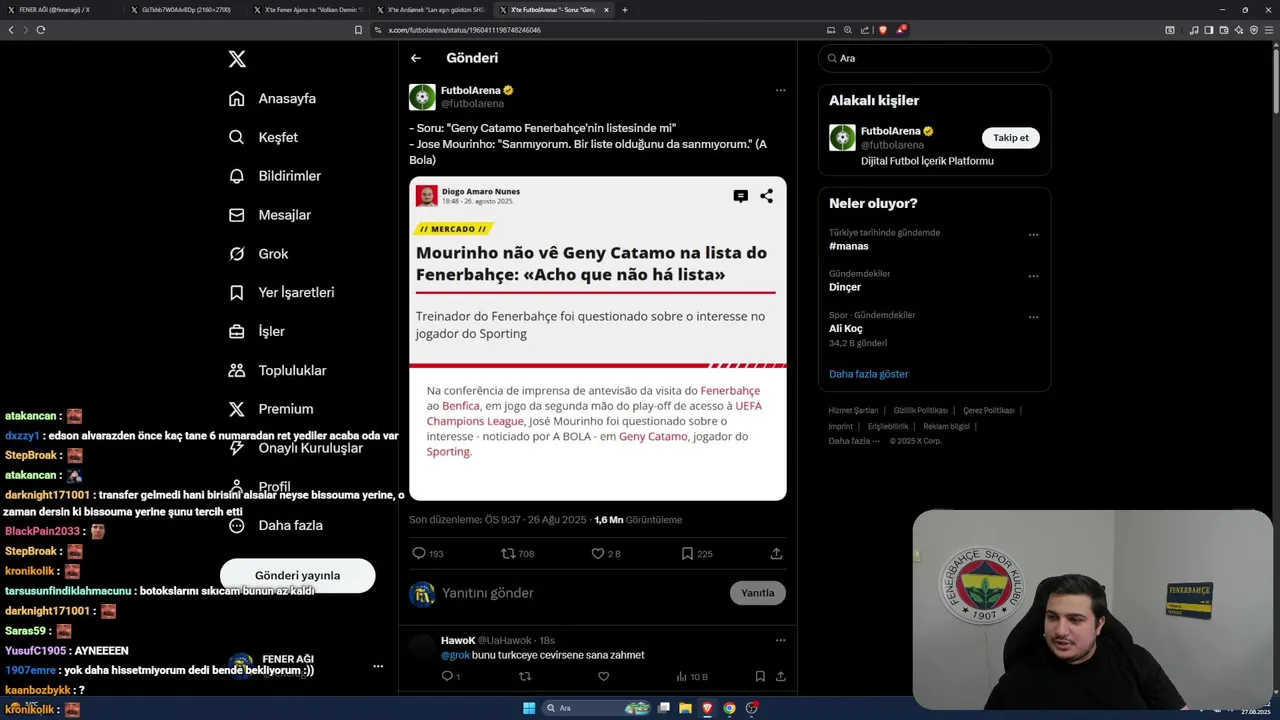Reply to FutbolArena post (193 replies)
Viewport: 1280px width, 720px height.
[x=427, y=553]
